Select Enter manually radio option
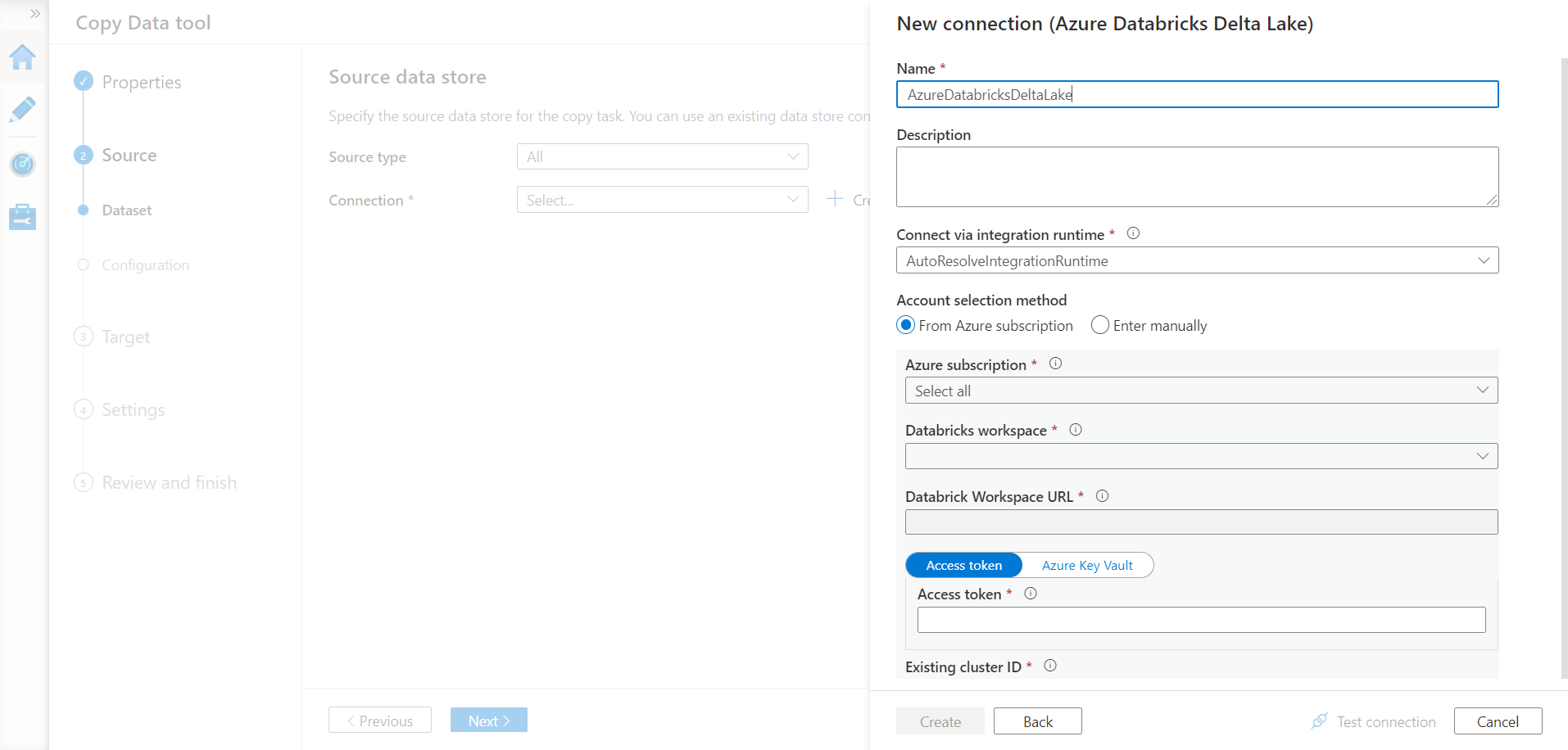 [1100, 326]
